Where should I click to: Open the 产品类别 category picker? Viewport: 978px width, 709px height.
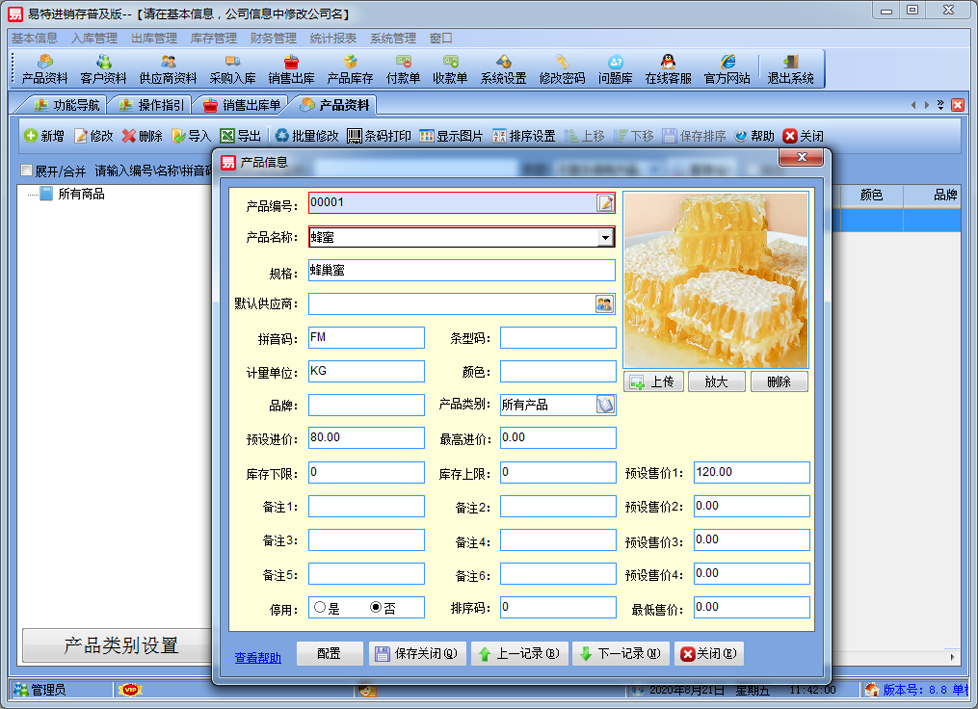[606, 405]
